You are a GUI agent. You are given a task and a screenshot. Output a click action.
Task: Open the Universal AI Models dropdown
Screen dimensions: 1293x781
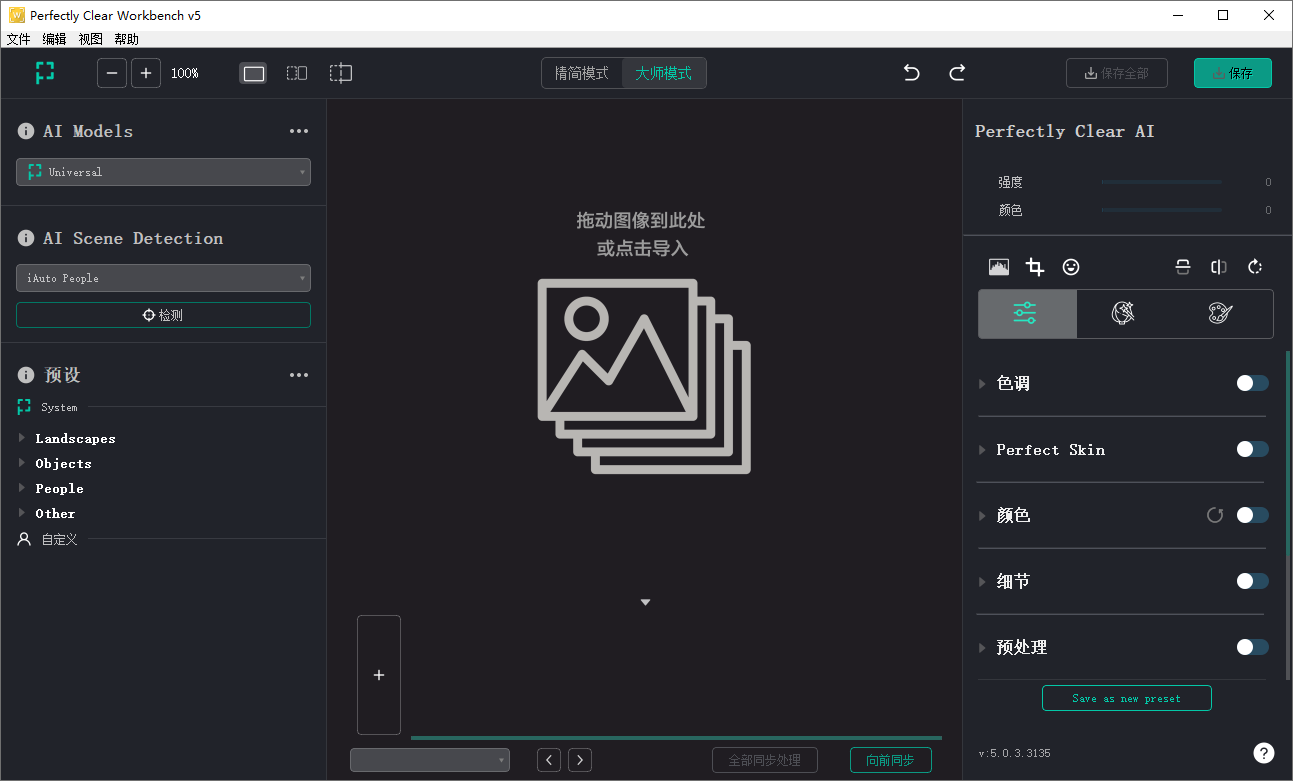coord(163,172)
